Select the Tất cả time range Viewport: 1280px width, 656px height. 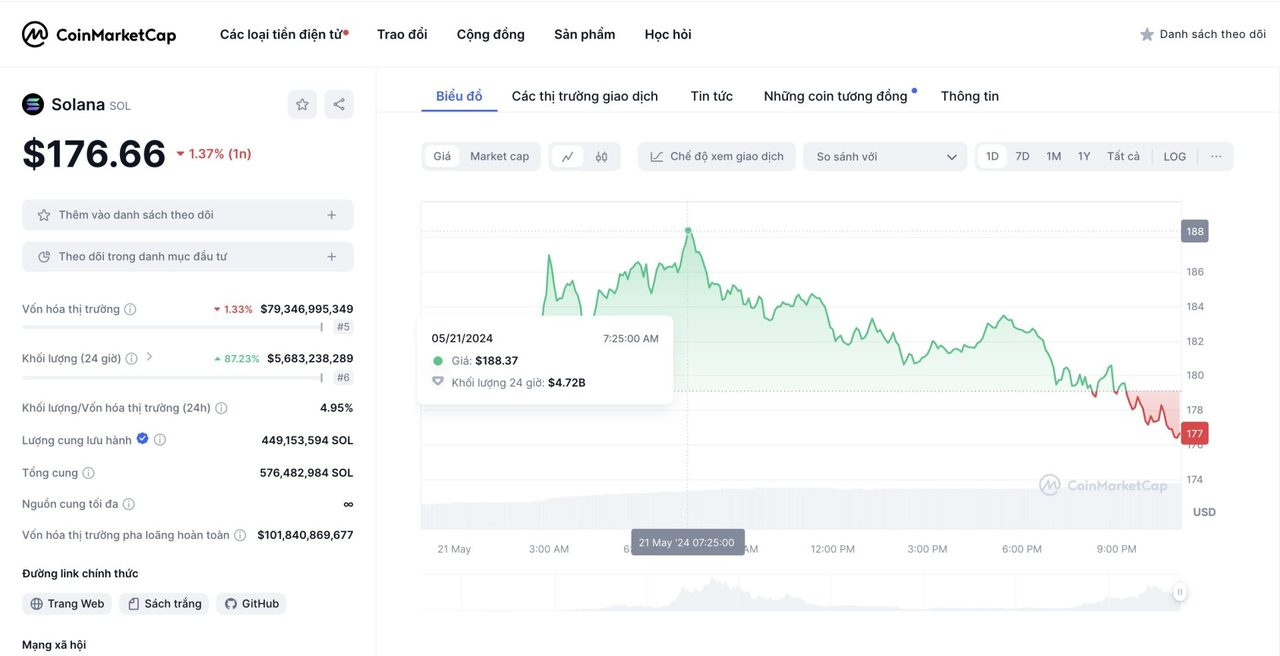pos(1123,156)
